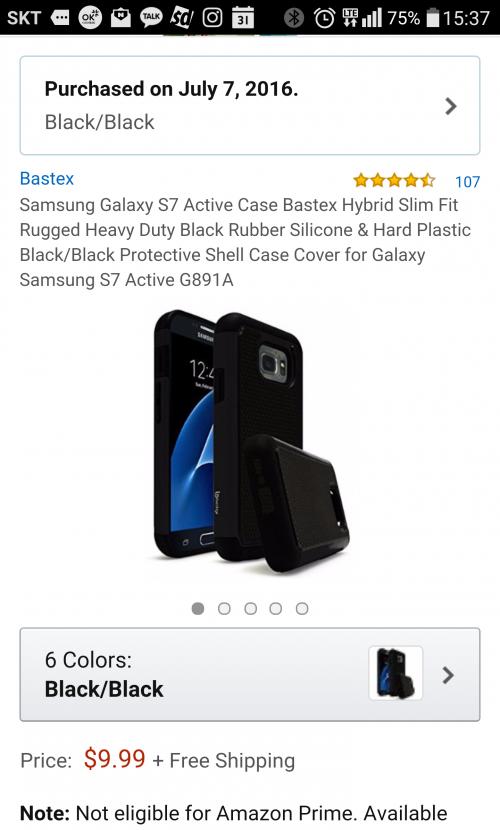This screenshot has width=500, height=830.
Task: Tap the LTE signal strength icon
Action: tap(362, 17)
